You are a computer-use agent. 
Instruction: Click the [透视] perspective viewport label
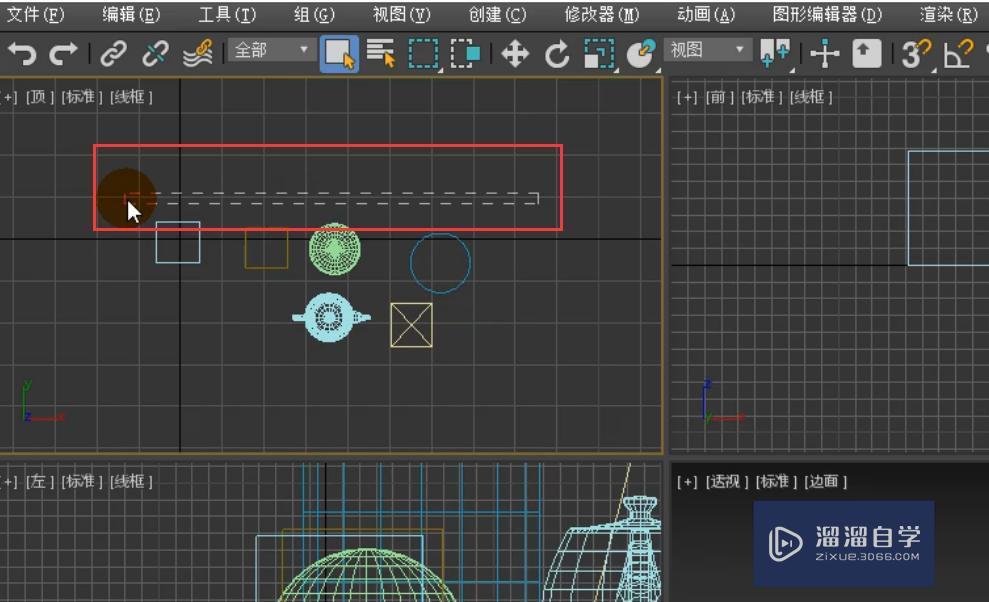727,482
